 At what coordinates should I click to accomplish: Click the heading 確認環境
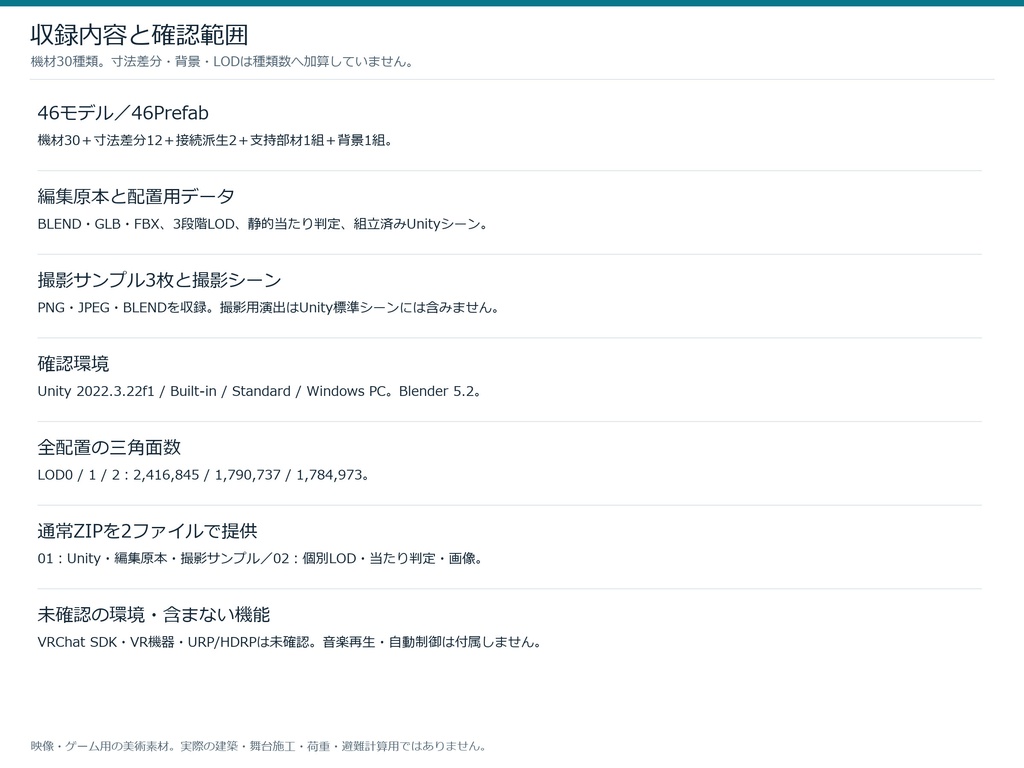(73, 364)
